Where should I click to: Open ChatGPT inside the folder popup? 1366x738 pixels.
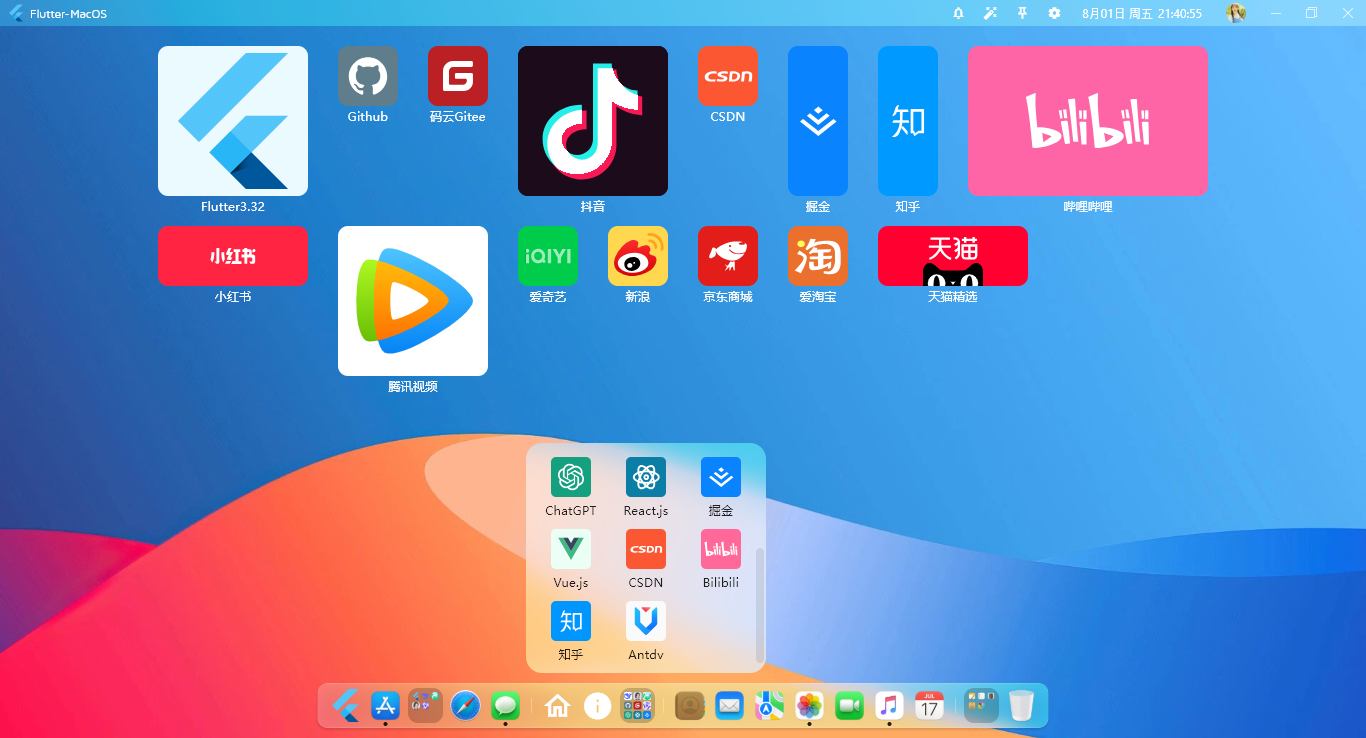tap(570, 477)
